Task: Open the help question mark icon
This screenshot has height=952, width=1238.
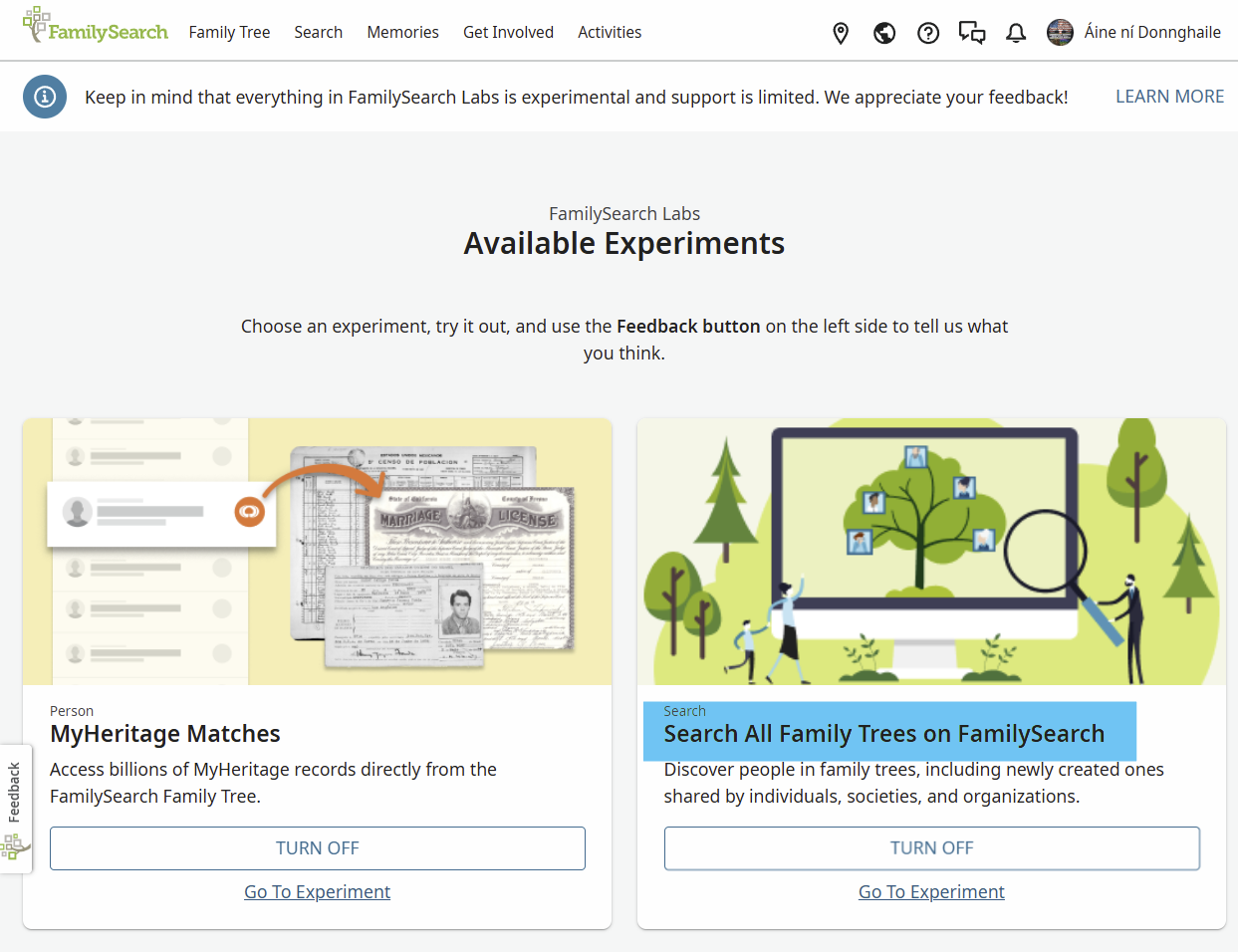Action: coord(928,33)
